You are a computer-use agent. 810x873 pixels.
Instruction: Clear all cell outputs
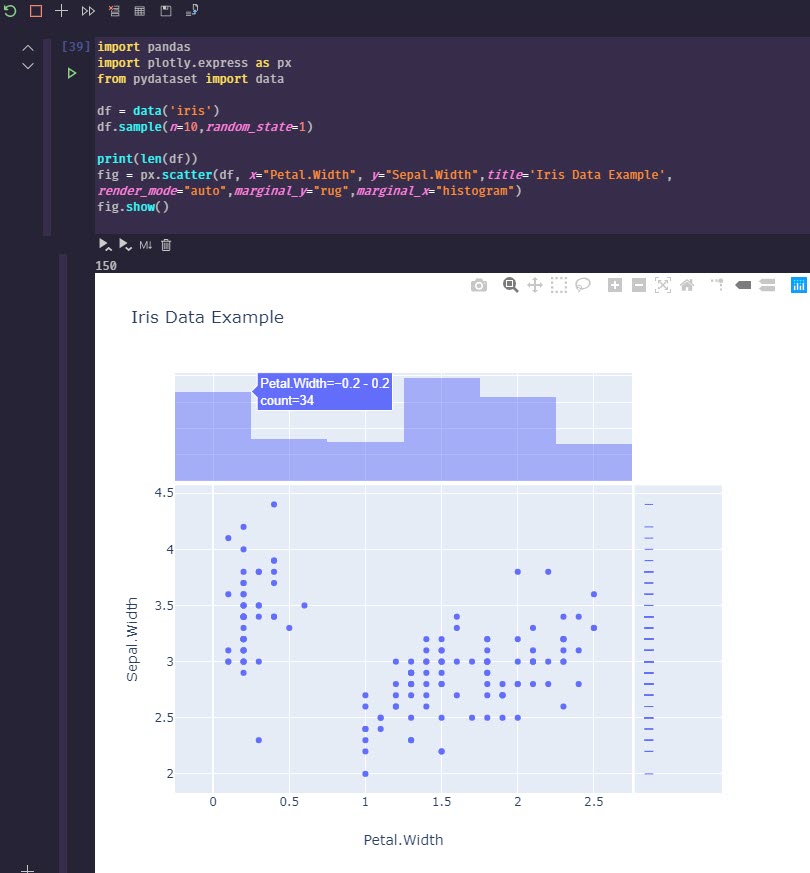pyautogui.click(x=114, y=10)
